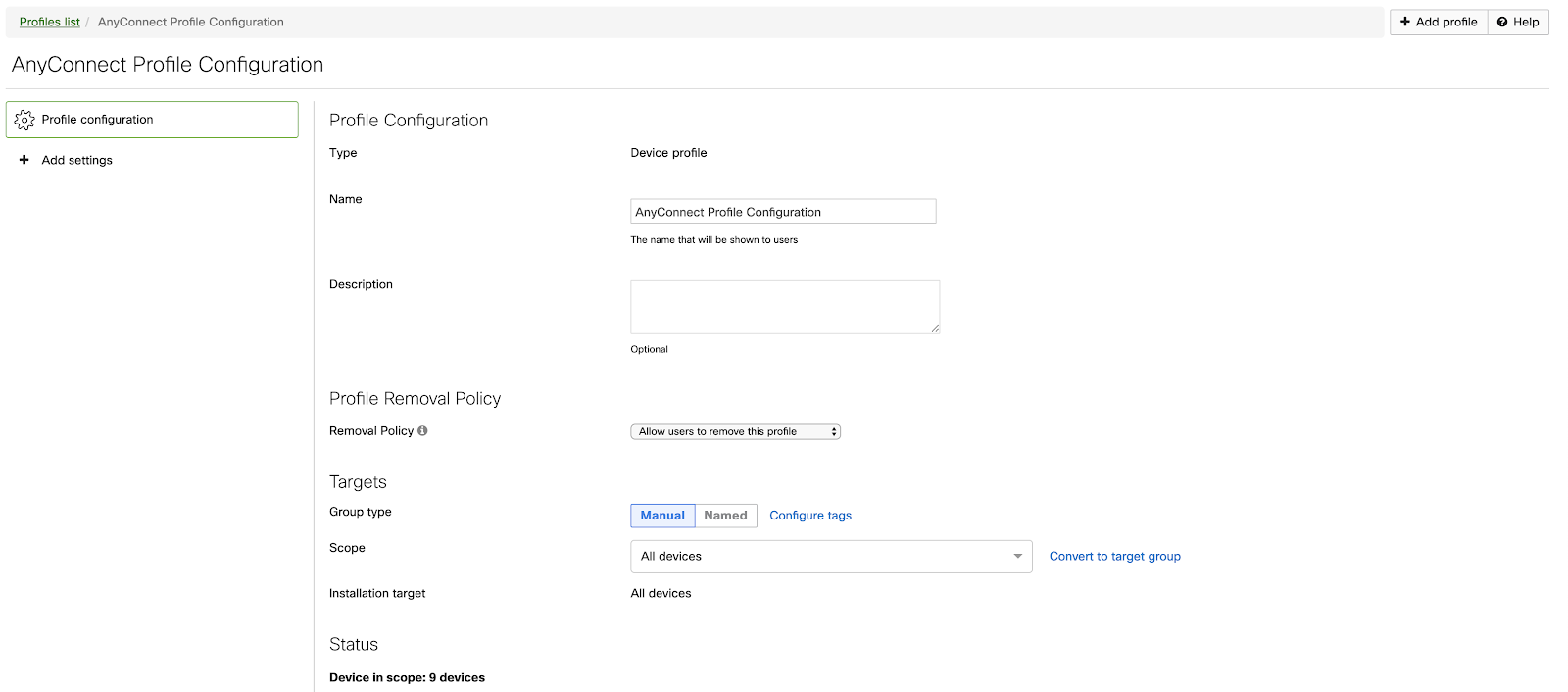Open the Help button
The width and height of the screenshot is (1568, 692).
[1518, 22]
